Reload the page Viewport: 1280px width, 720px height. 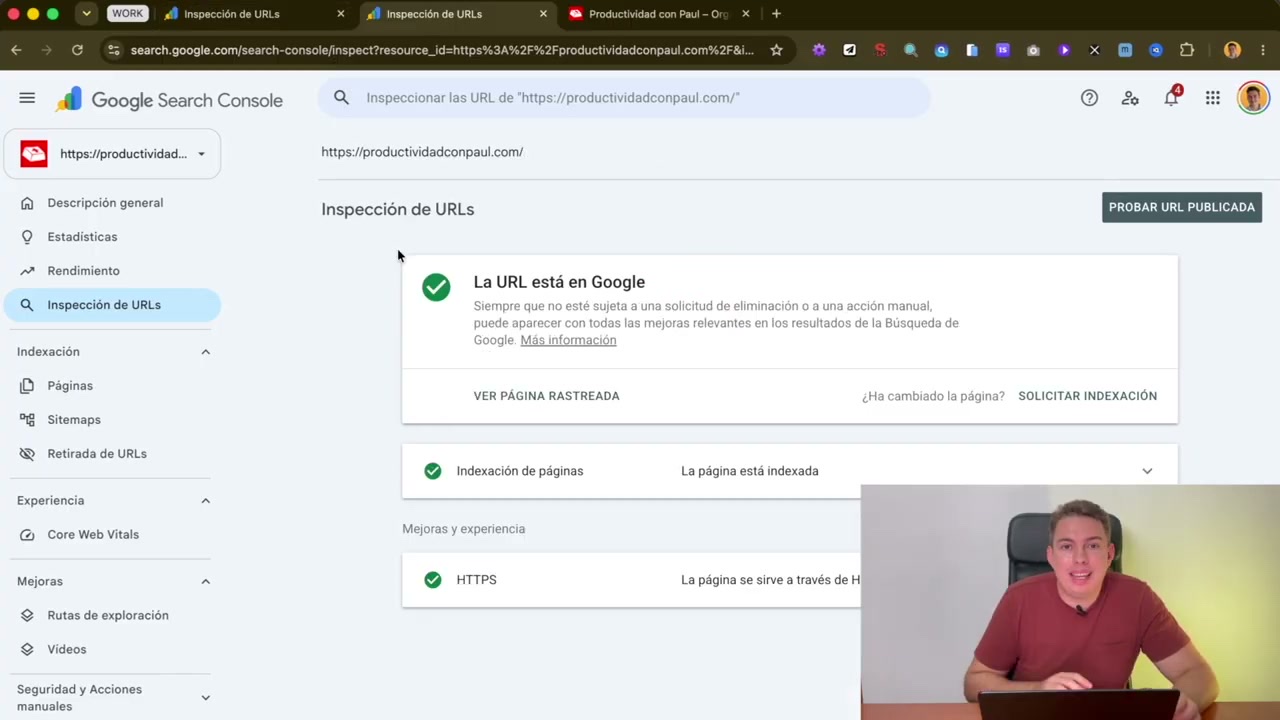77,50
